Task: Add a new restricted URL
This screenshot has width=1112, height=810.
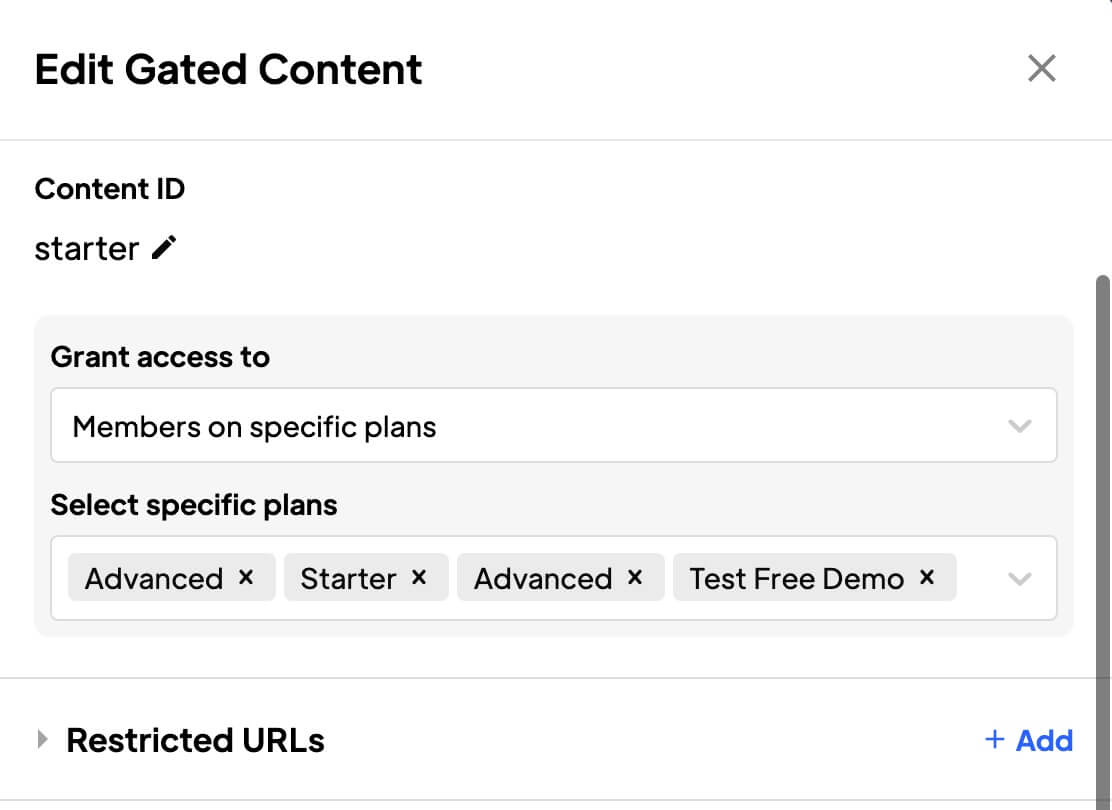Action: (1029, 740)
